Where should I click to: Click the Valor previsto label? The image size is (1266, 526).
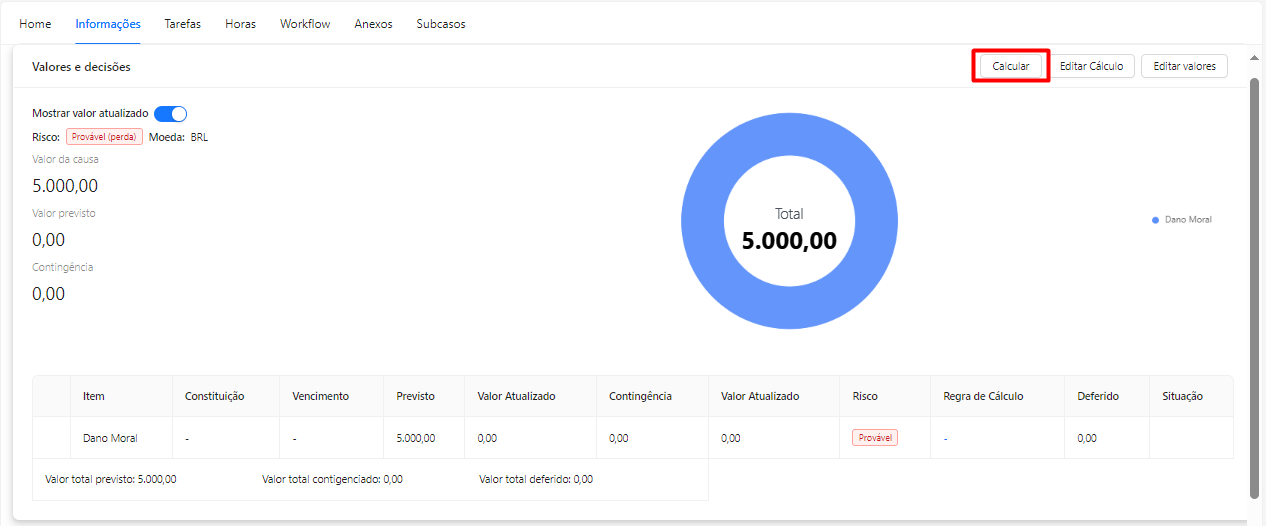(64, 213)
